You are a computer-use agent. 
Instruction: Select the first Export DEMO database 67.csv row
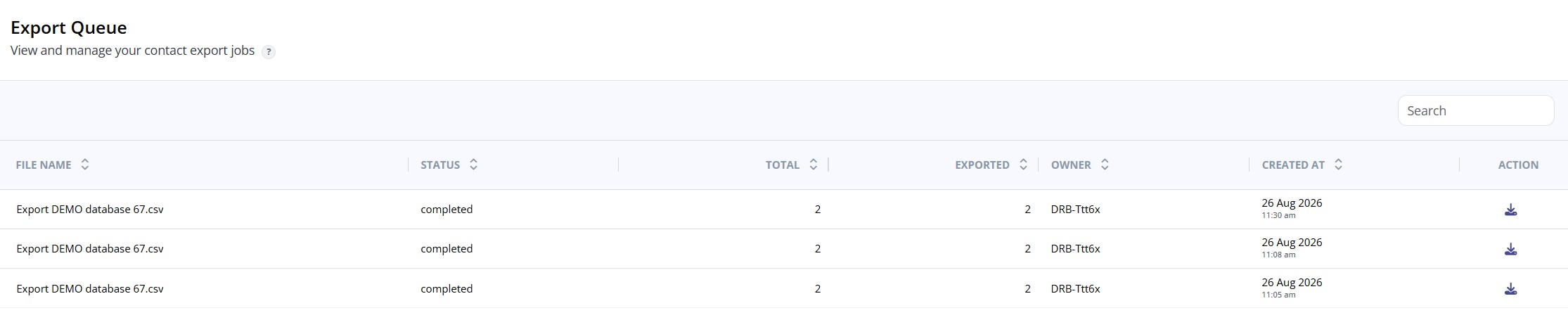coord(784,210)
